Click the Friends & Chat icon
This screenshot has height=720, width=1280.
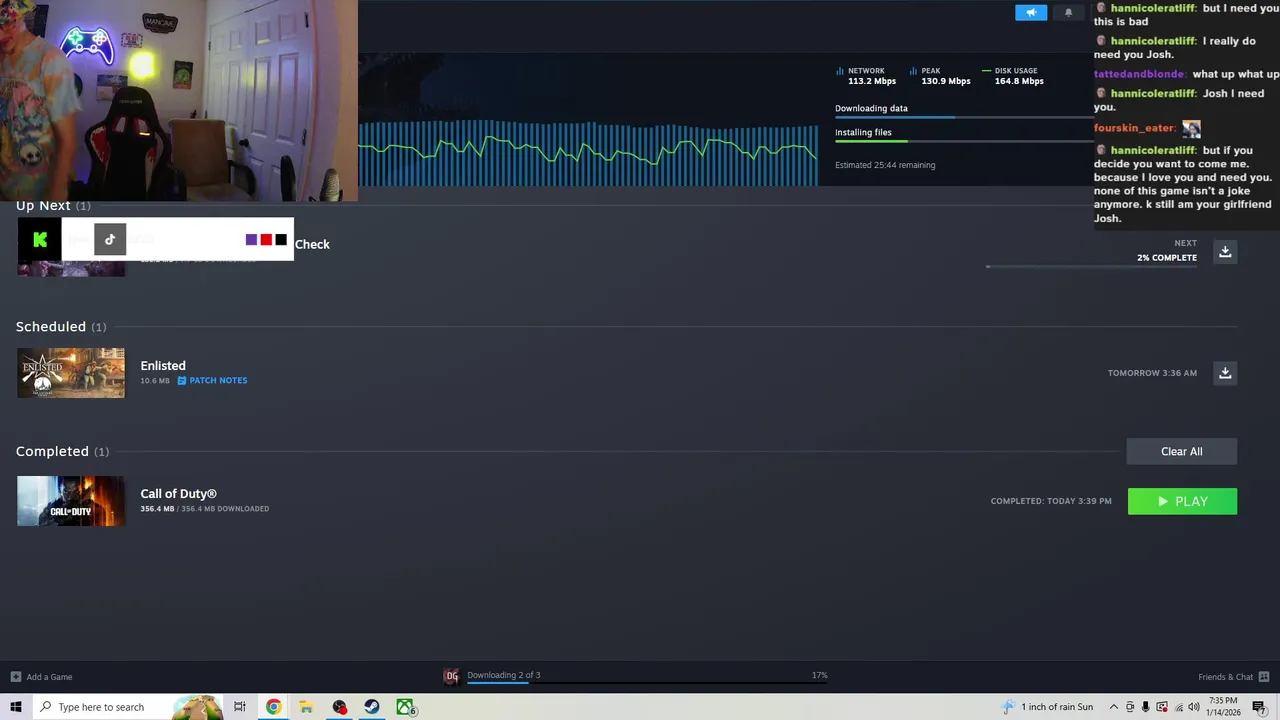pos(1264,677)
